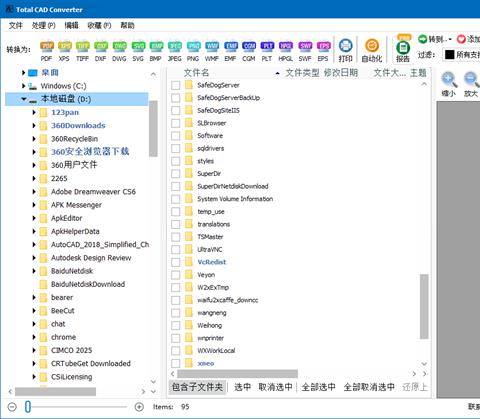Image resolution: width=480 pixels, height=419 pixels.
Task: Tick the SuperDir checkbox
Action: 176,174
